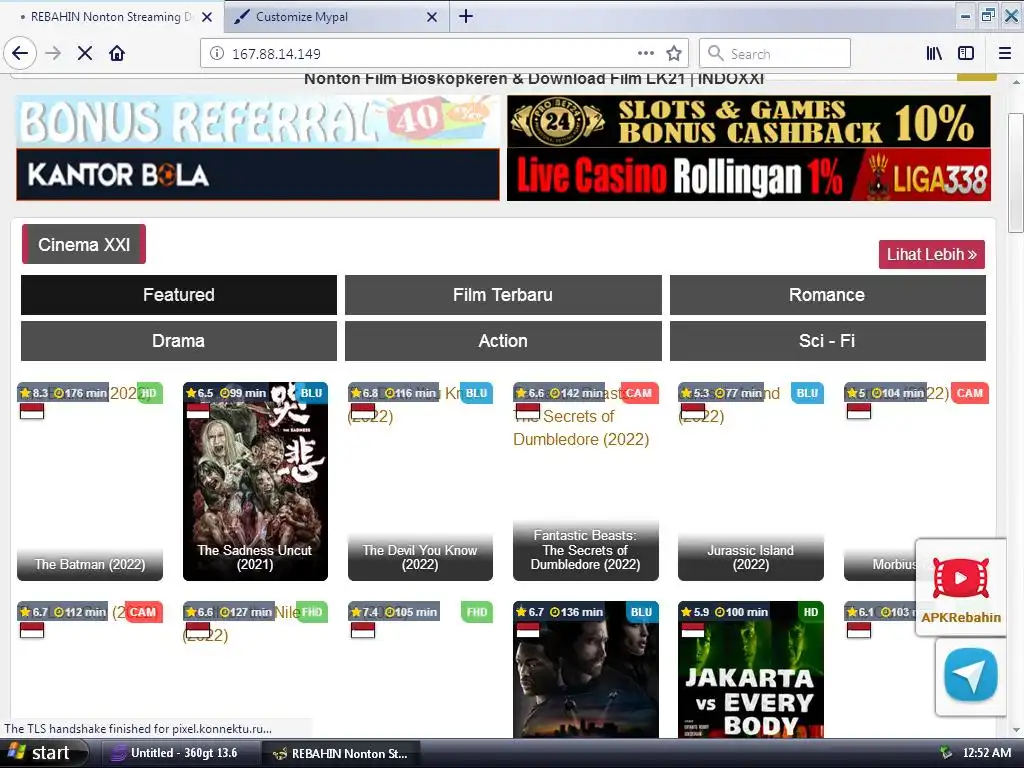This screenshot has height=768, width=1024.
Task: Open the page actions three-dot menu
Action: [646, 54]
